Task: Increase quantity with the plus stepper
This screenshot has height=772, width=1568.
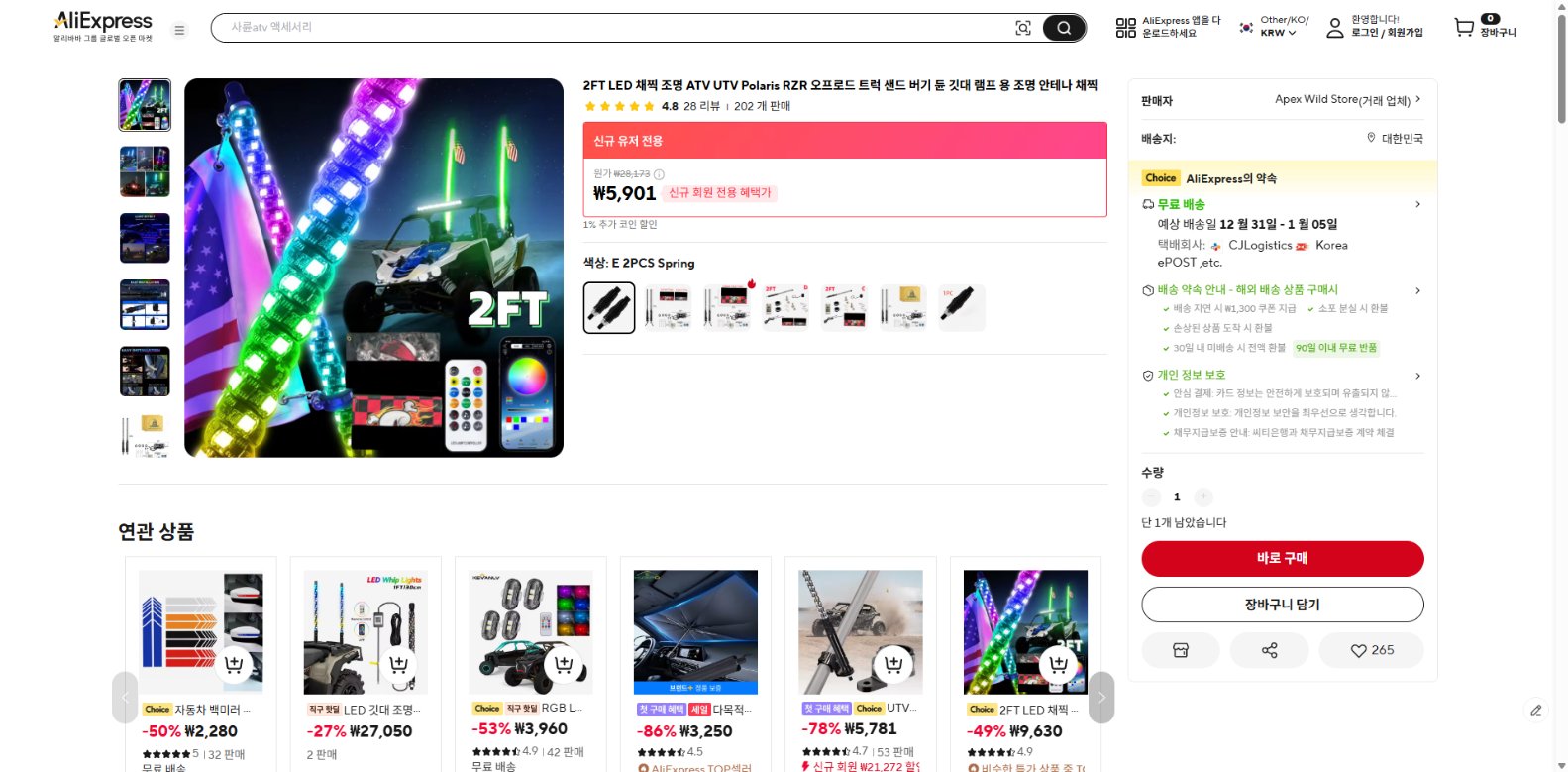Action: tap(1202, 496)
